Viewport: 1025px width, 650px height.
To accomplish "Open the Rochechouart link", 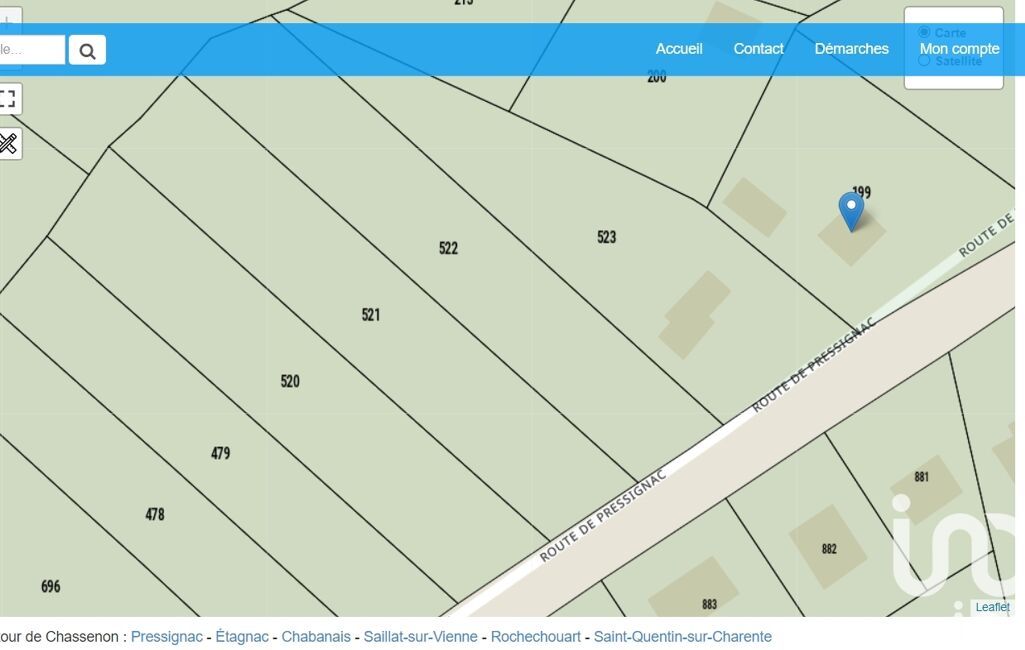I will [535, 637].
